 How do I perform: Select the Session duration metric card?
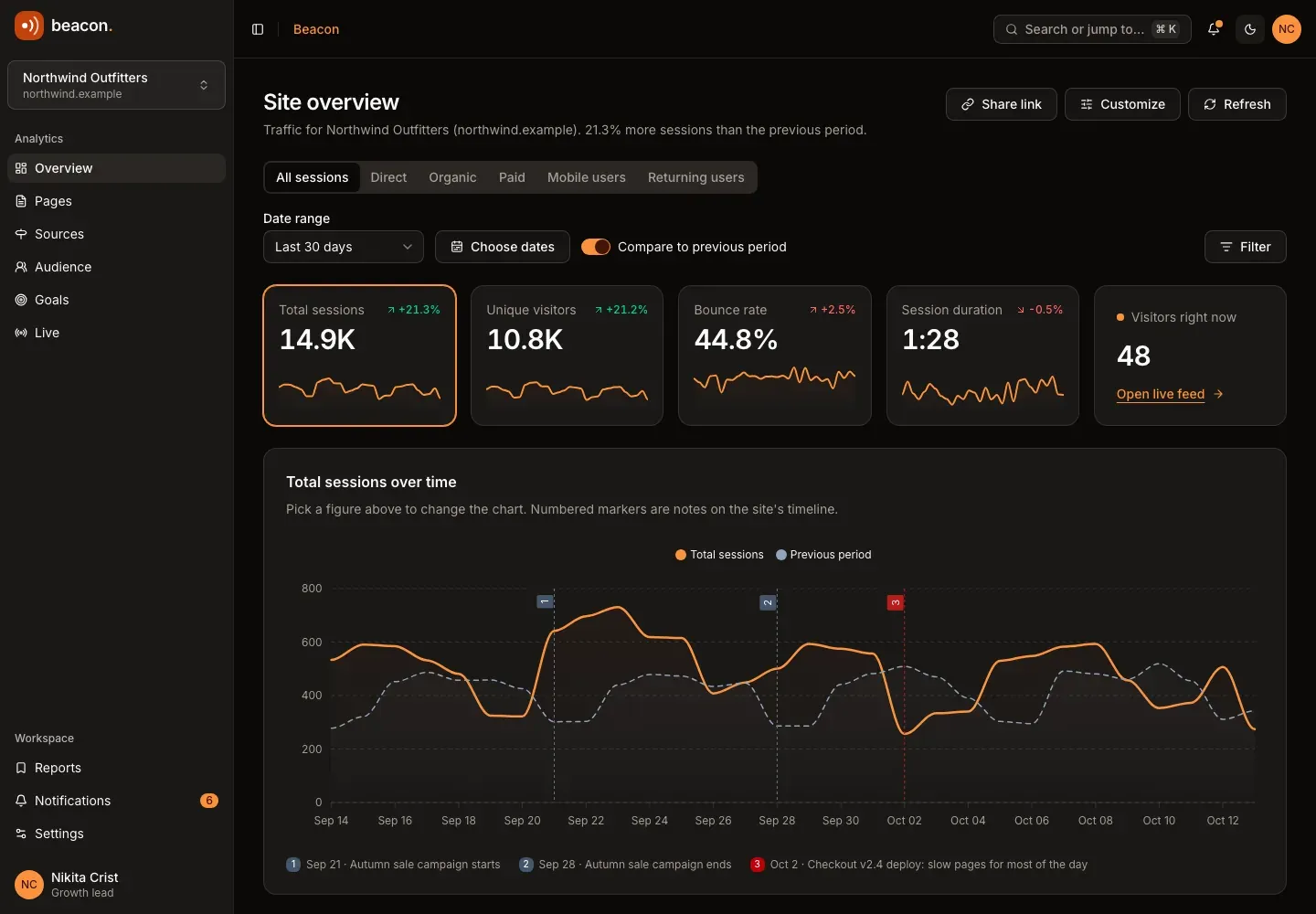982,356
